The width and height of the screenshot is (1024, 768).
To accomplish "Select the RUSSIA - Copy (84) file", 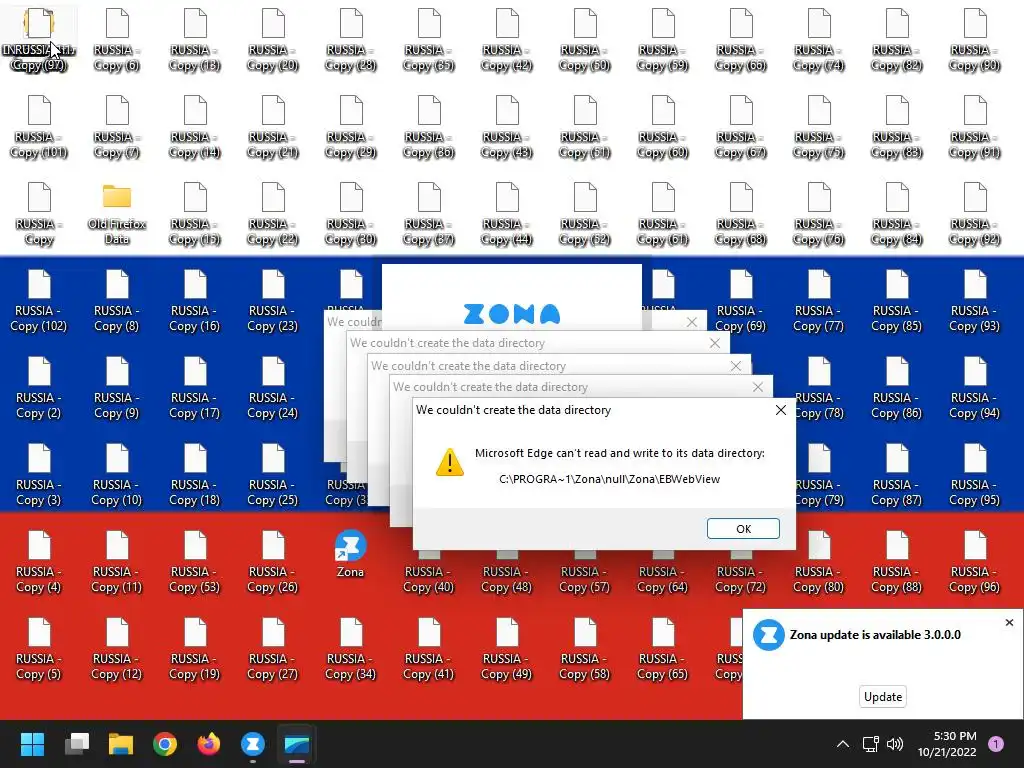I will 897,214.
